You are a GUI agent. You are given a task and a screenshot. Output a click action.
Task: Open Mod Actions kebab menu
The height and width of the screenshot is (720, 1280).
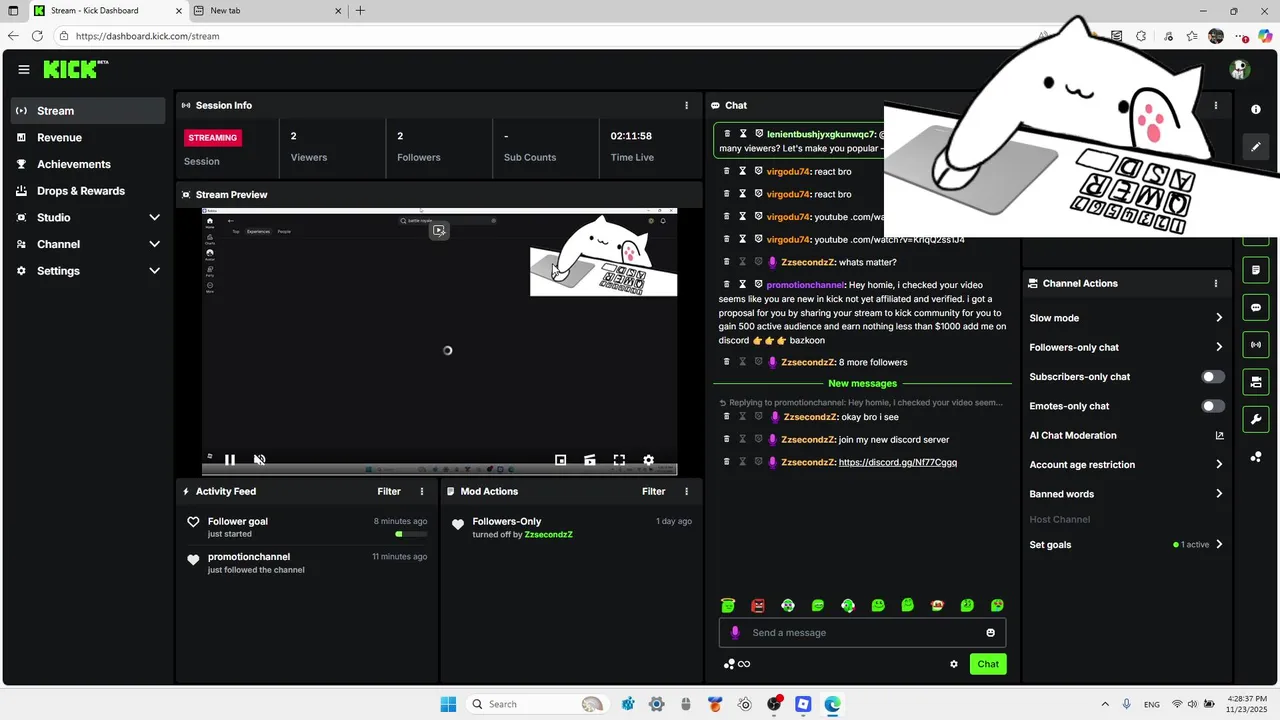pyautogui.click(x=686, y=491)
